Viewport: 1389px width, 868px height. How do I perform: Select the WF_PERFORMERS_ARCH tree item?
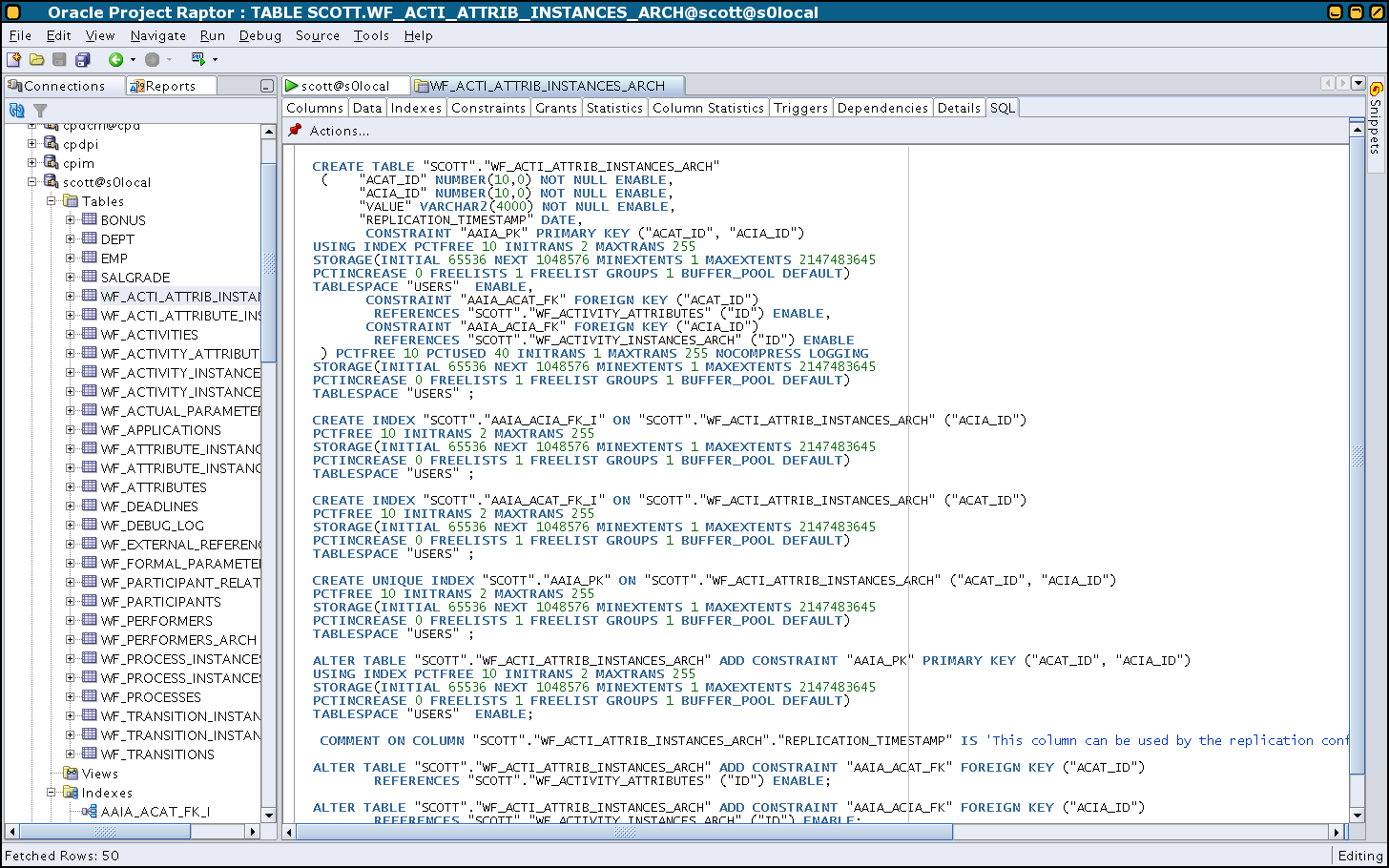tap(178, 640)
